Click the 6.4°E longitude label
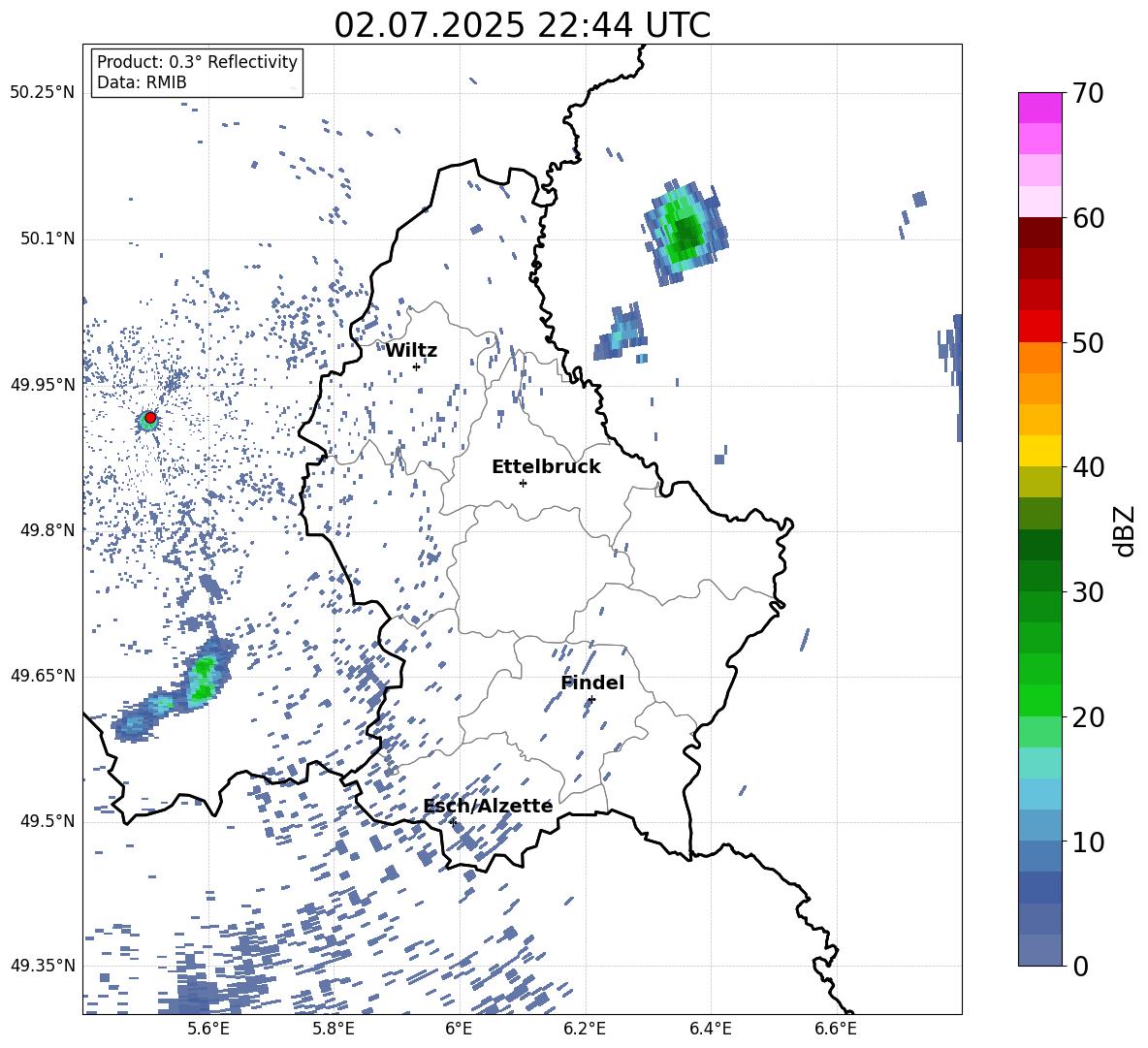1148x1048 pixels. (710, 1029)
